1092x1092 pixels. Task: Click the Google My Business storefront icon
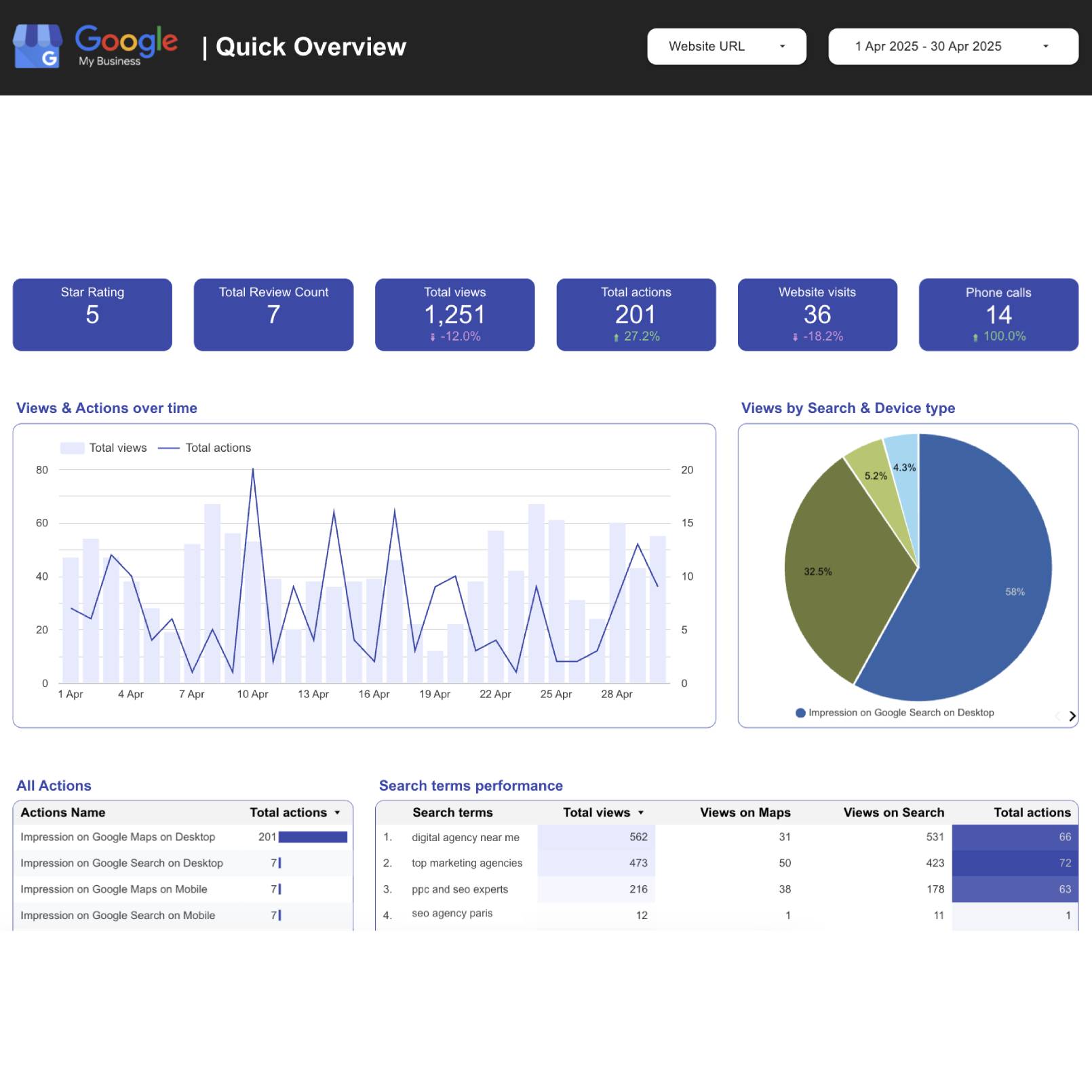coord(37,46)
